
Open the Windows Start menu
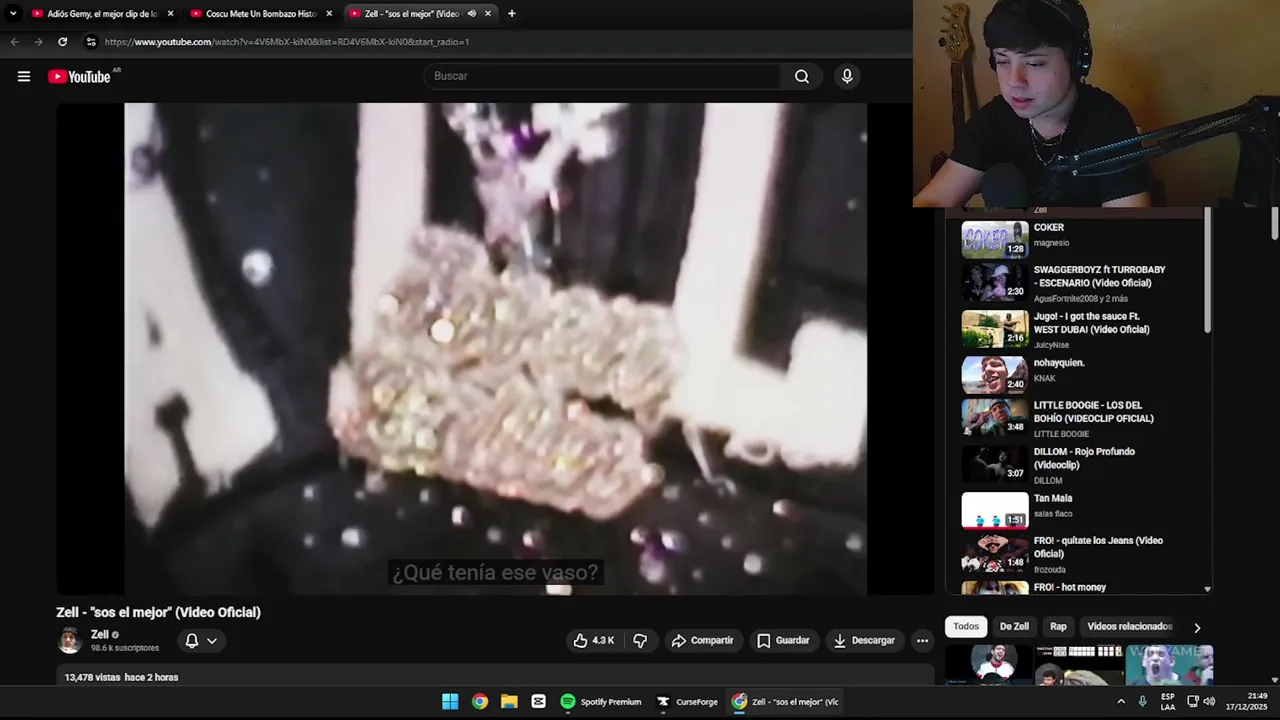click(450, 701)
